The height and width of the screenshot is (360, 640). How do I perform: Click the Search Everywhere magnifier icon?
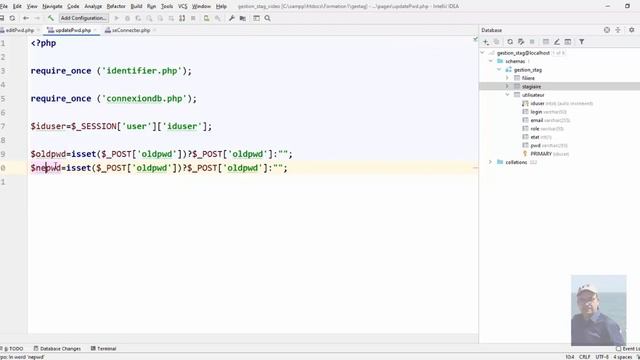[x=267, y=18]
